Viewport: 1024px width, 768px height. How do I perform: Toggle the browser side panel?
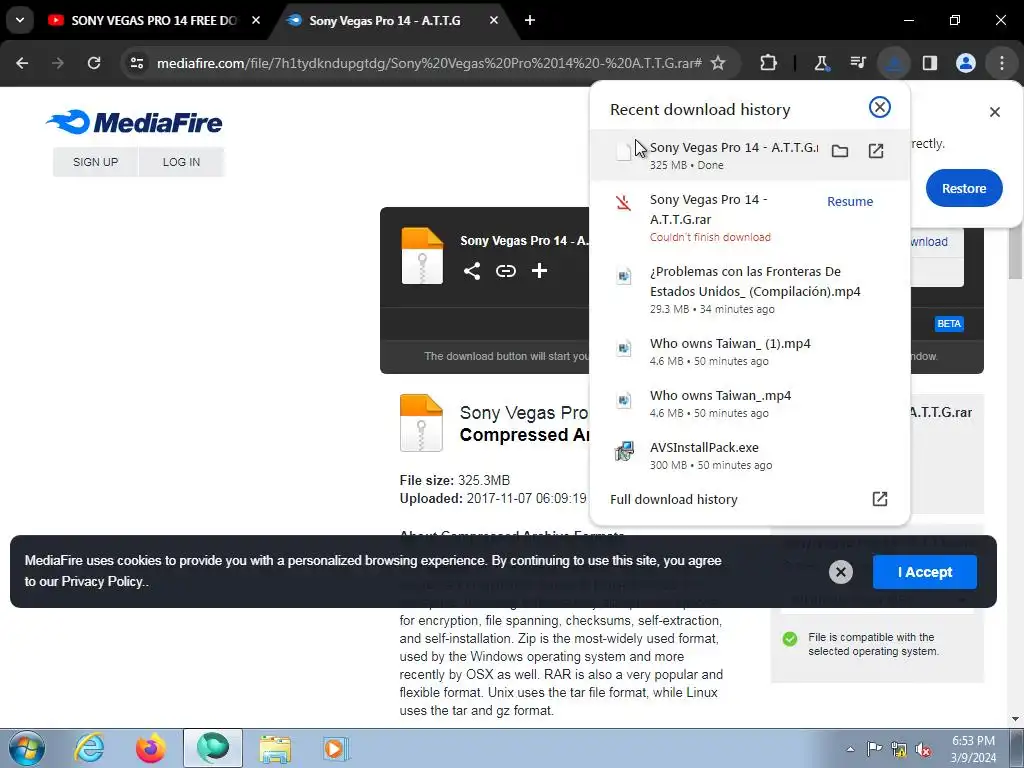pos(929,63)
